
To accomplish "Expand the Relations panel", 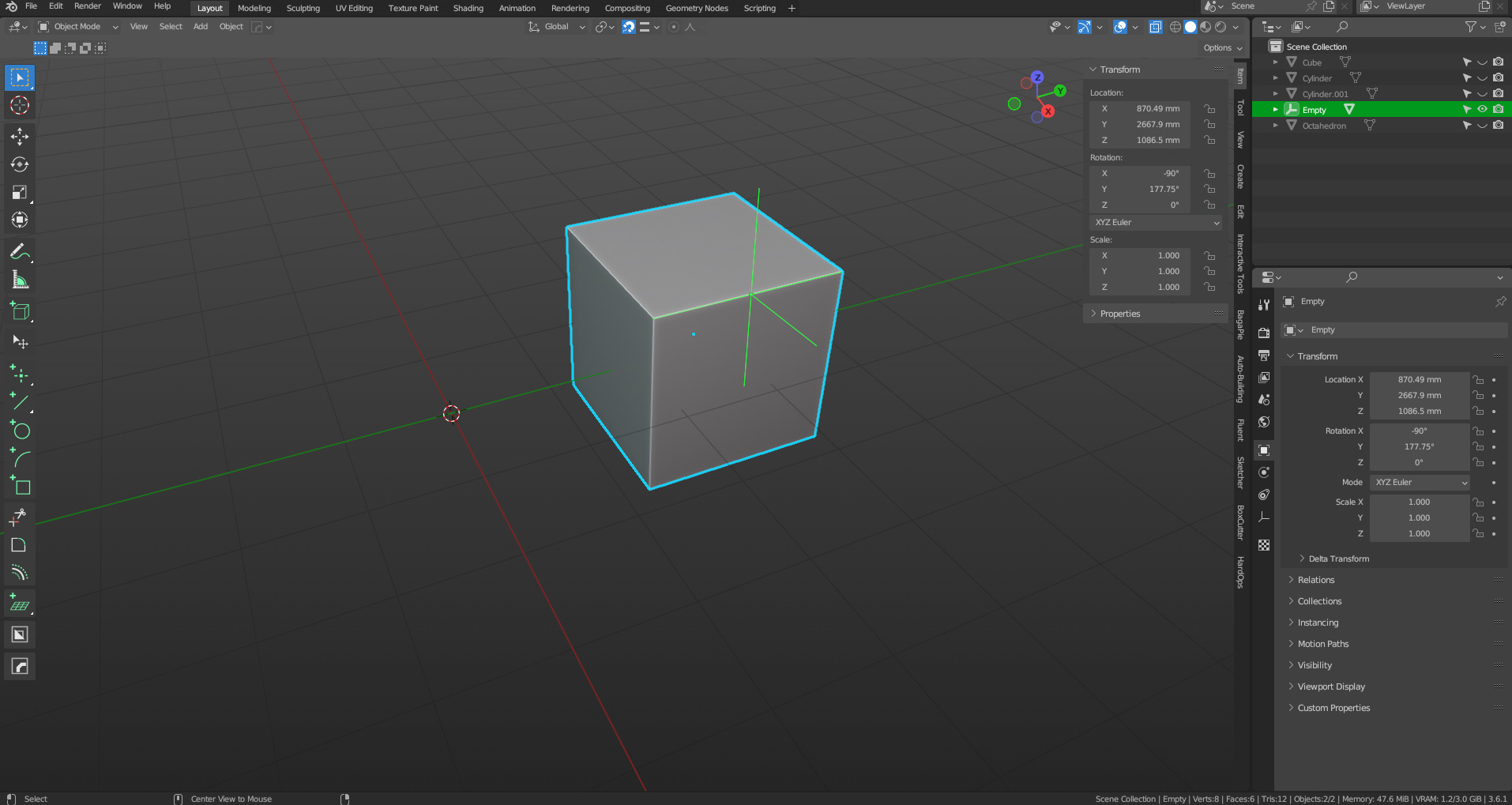I will point(1316,580).
